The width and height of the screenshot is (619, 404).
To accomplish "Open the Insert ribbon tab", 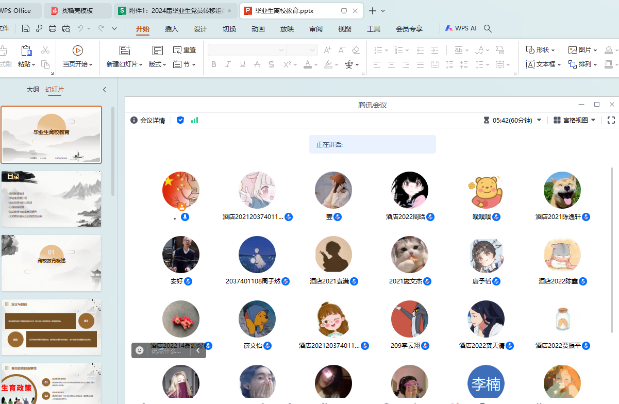I will [171, 30].
